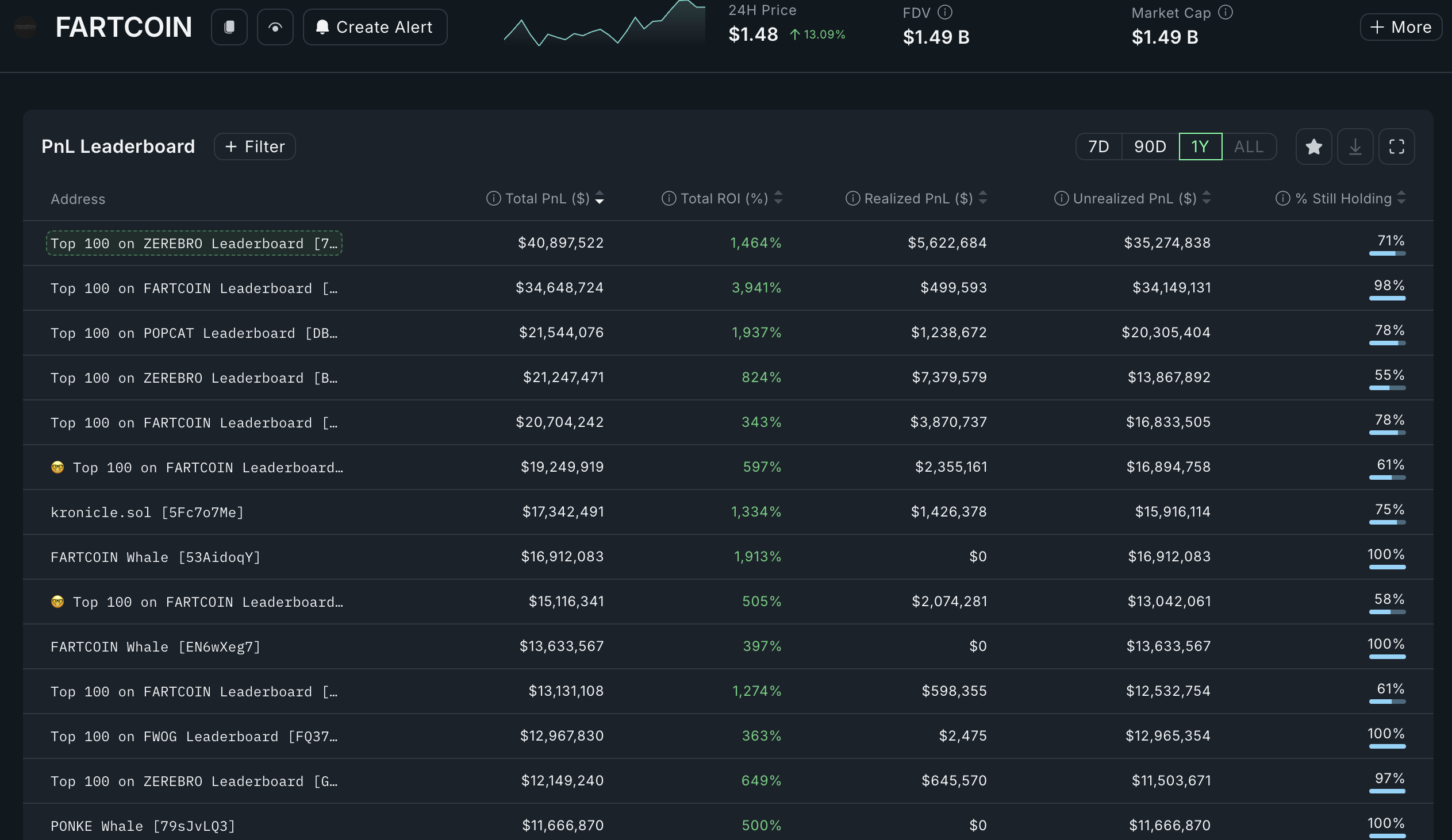Image resolution: width=1452 pixels, height=840 pixels.
Task: Open the FARTCOIN token logo
Action: (25, 27)
